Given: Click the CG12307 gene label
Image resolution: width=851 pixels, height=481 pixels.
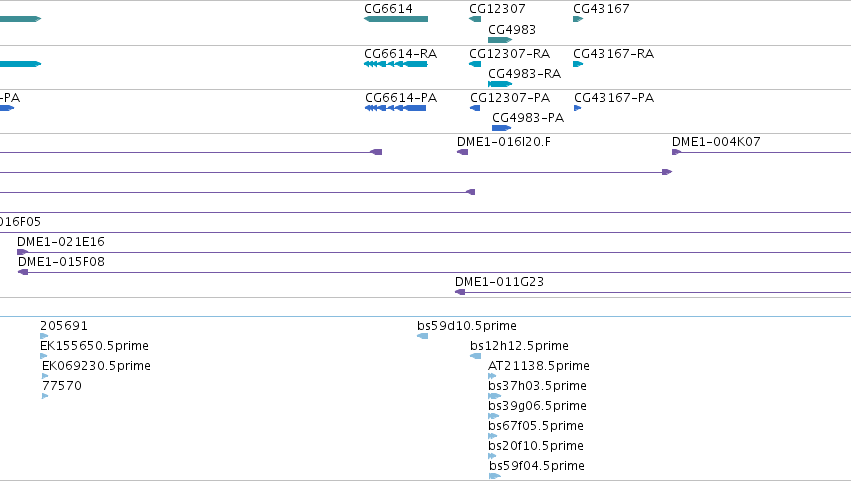Looking at the screenshot, I should (x=497, y=9).
